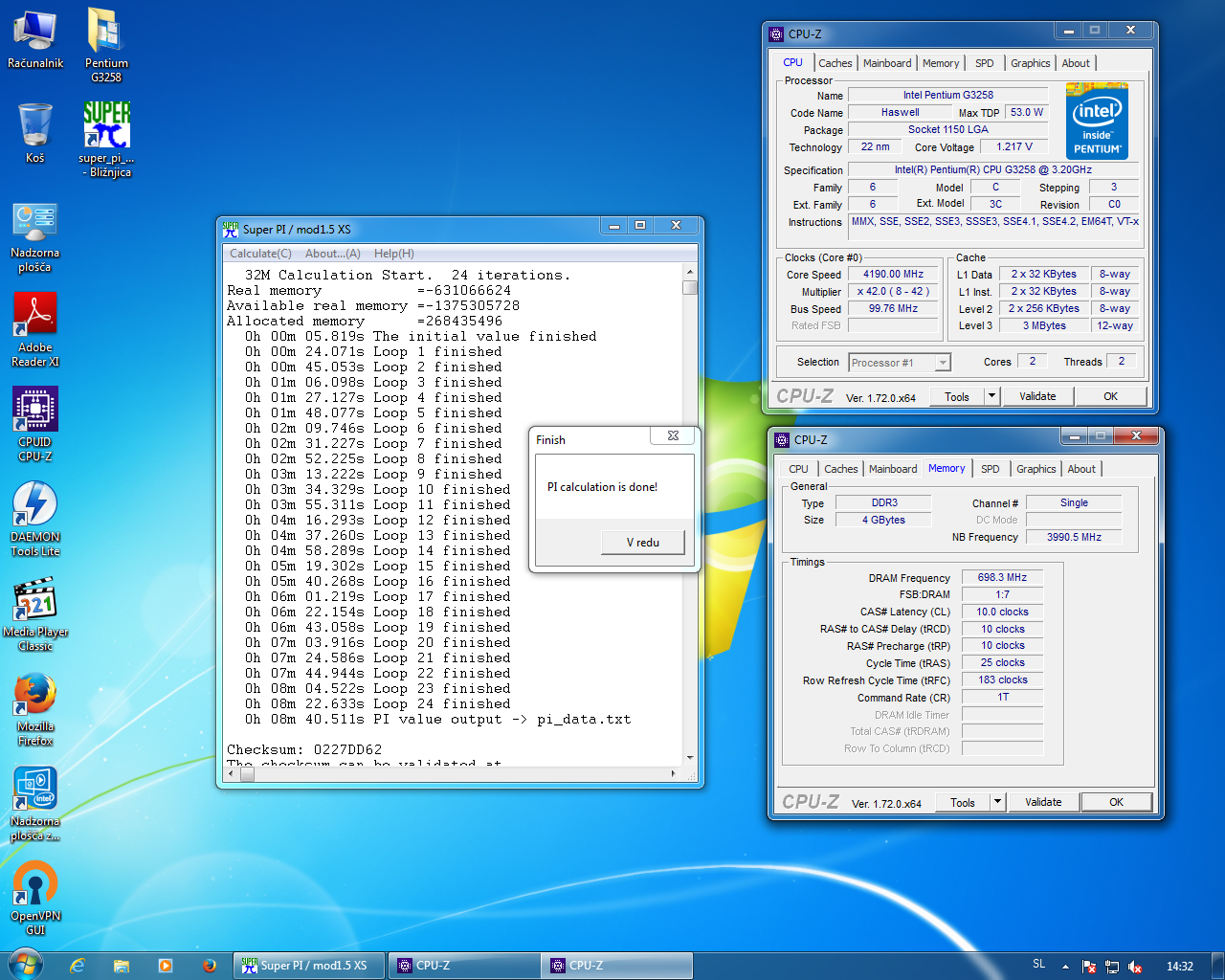
Task: Click Tools button in Memory CPU-Z window
Action: coord(963,802)
